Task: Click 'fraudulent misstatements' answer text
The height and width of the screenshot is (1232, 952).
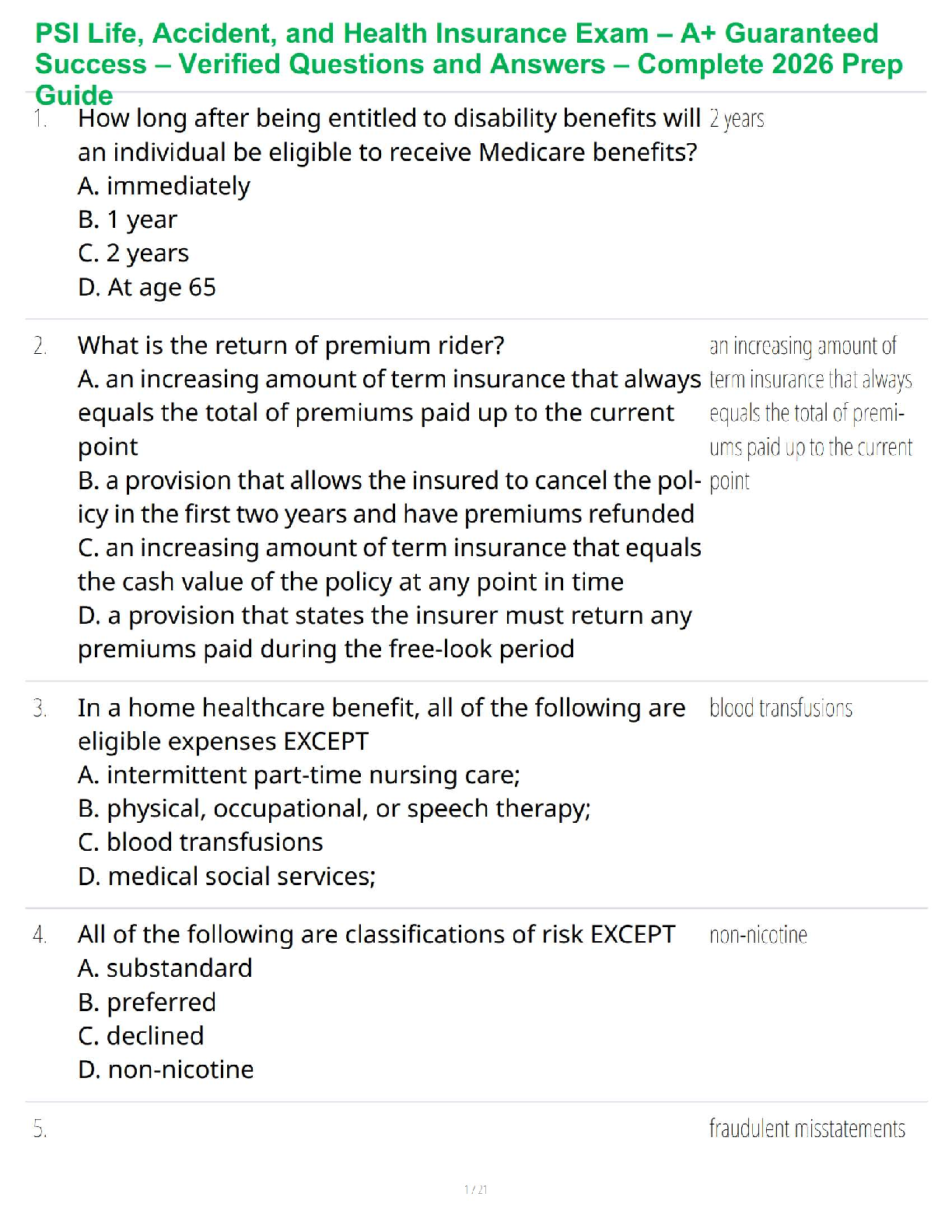Action: coord(807,1129)
